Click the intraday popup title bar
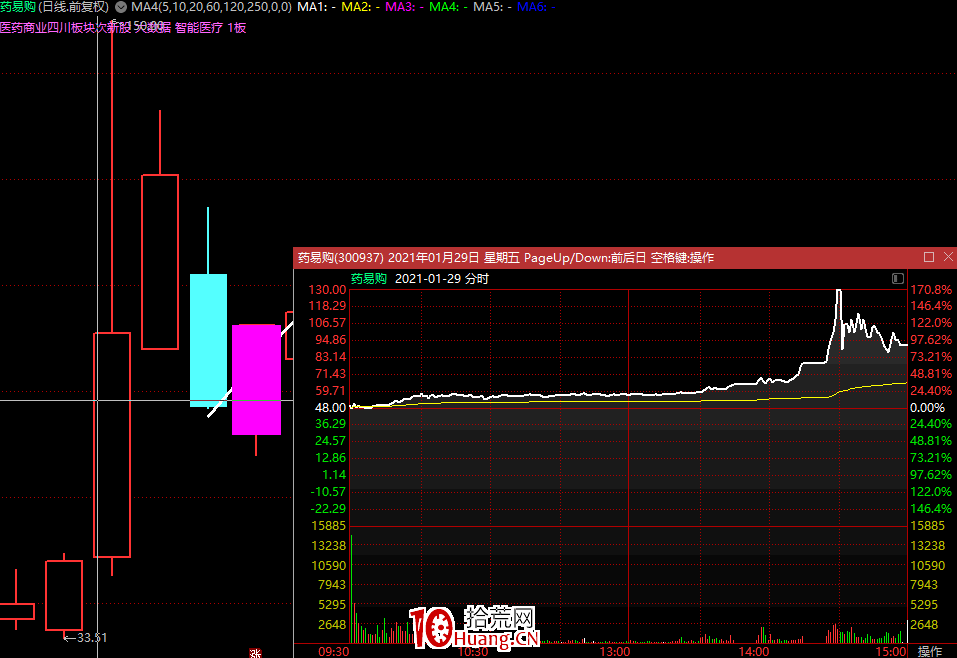This screenshot has width=957, height=658. [600, 257]
